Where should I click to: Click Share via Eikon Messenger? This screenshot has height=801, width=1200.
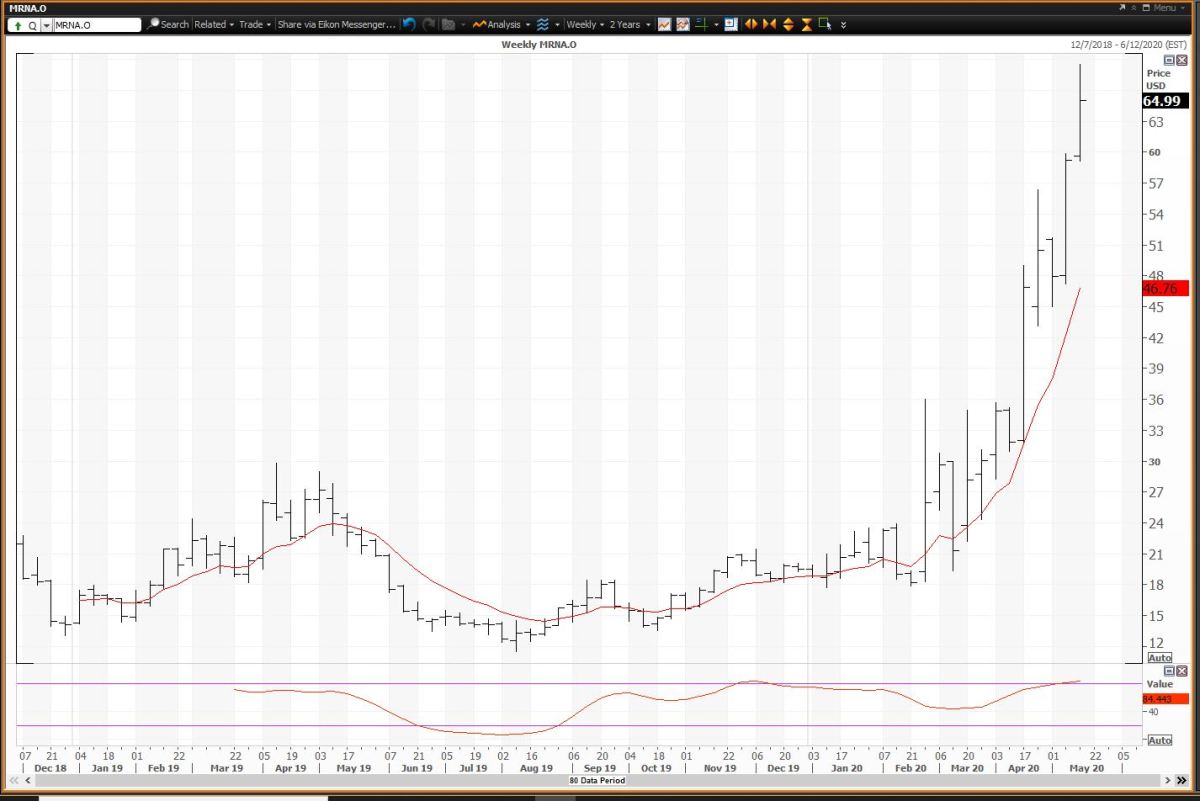pos(336,24)
